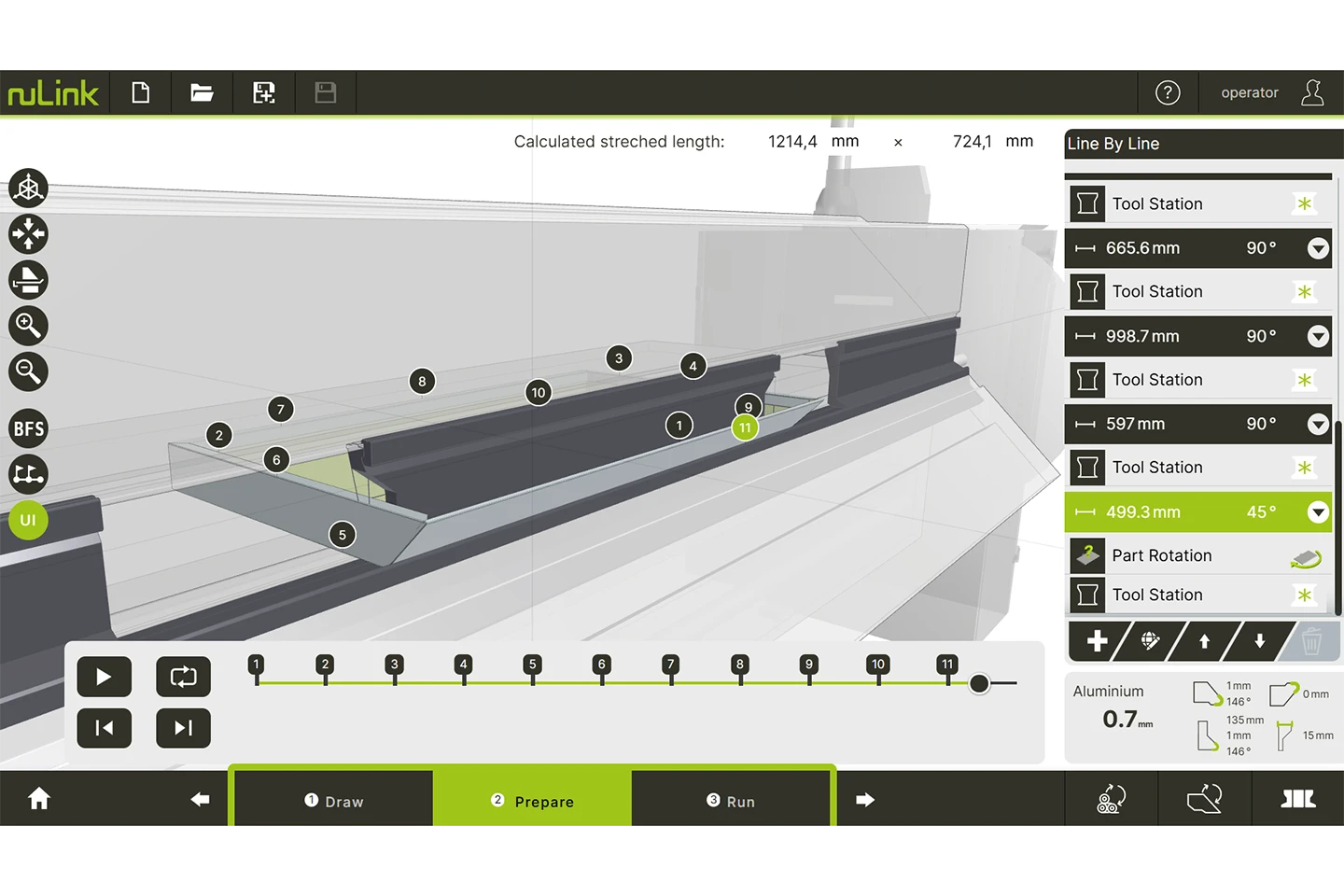Image resolution: width=1344 pixels, height=896 pixels.
Task: Toggle the Tool Station asterisk next to 665.6 mm
Action: (x=1304, y=203)
